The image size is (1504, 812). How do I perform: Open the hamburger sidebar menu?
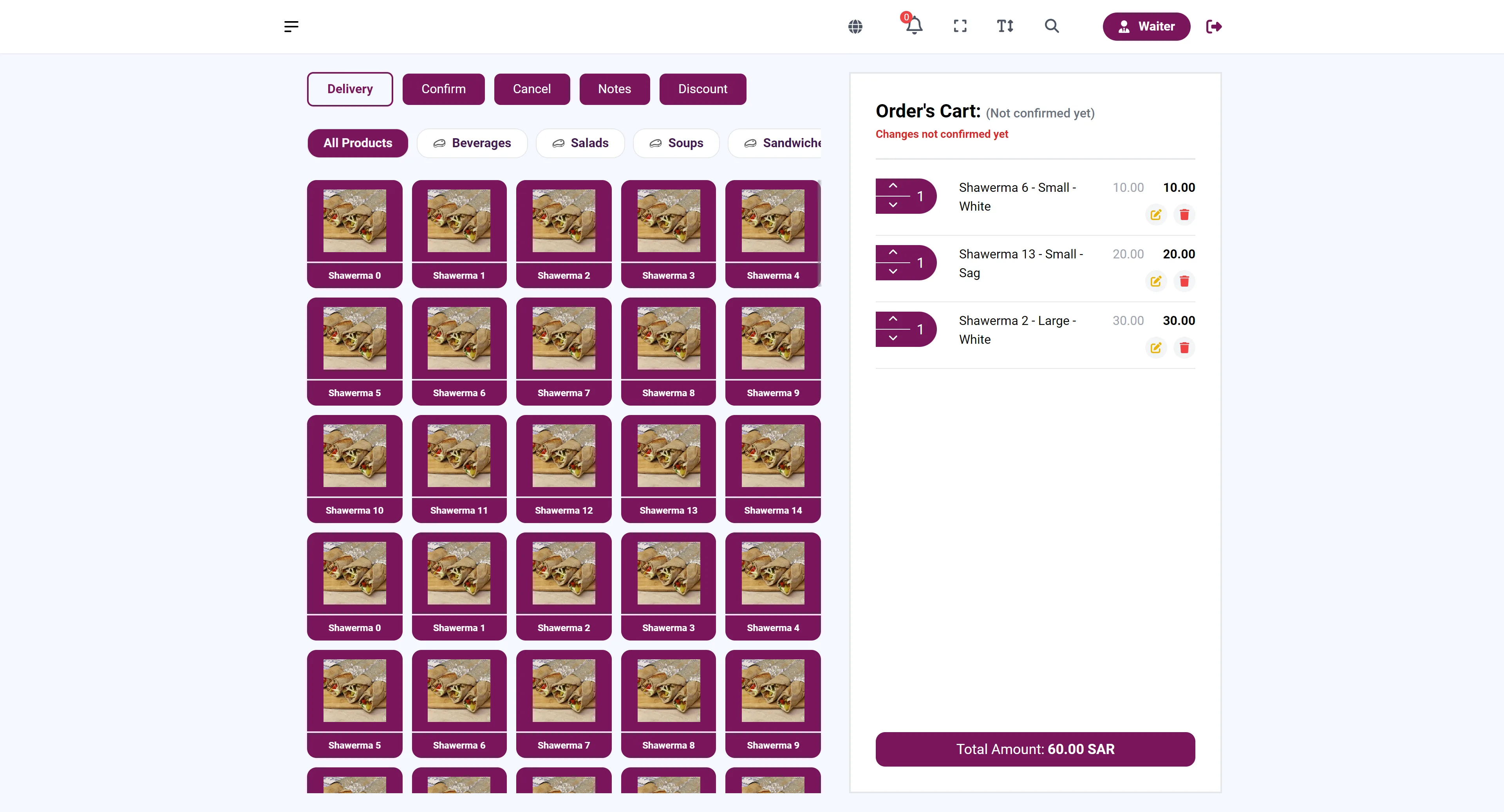(x=291, y=26)
